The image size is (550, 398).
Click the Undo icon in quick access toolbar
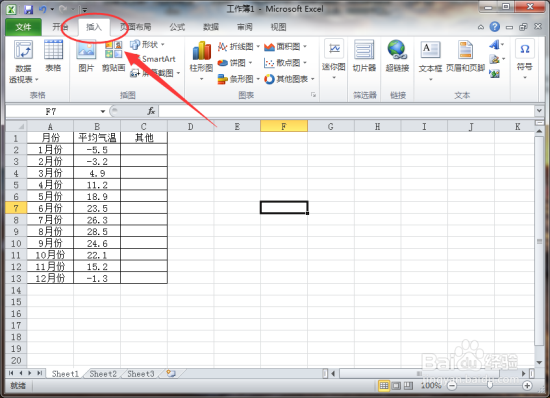click(x=43, y=9)
